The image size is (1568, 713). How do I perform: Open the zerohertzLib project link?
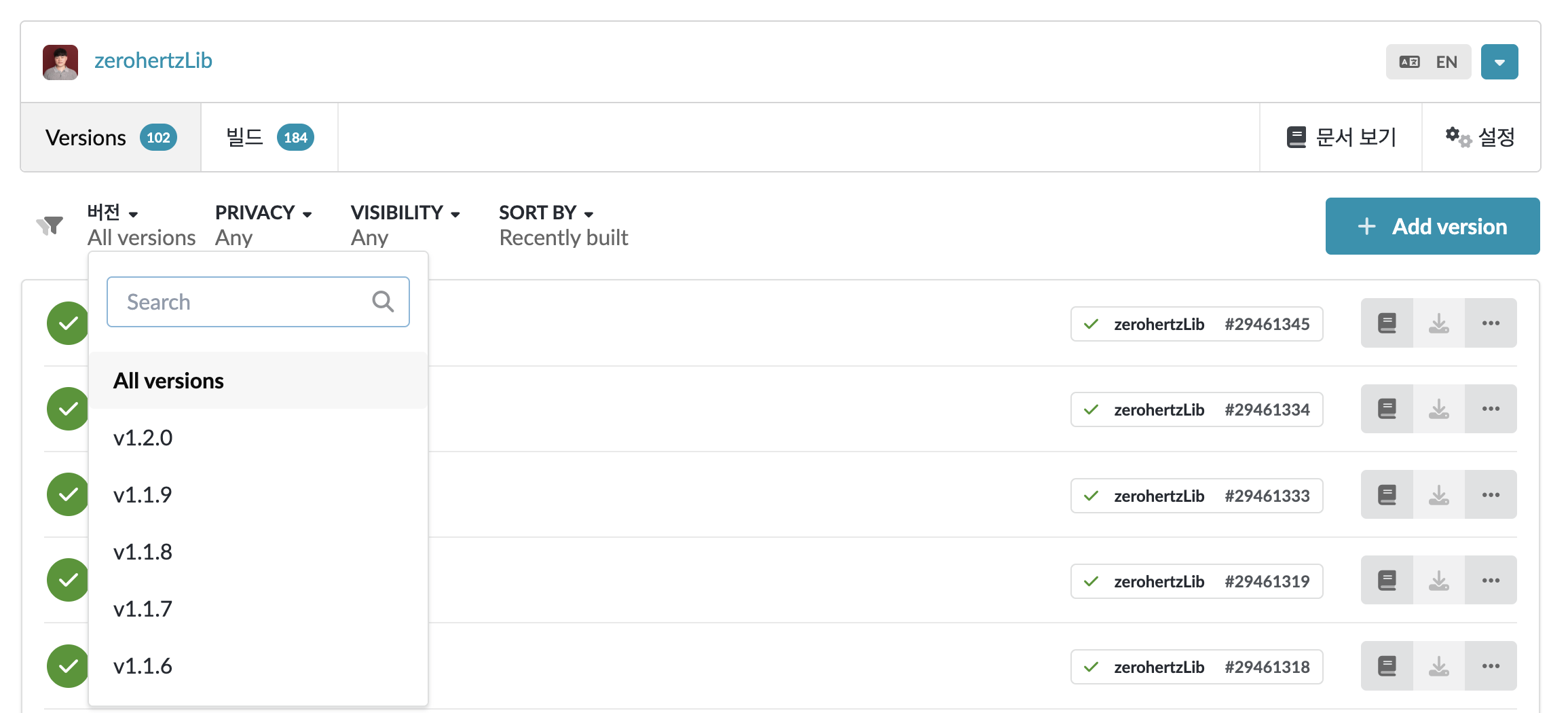pos(153,61)
